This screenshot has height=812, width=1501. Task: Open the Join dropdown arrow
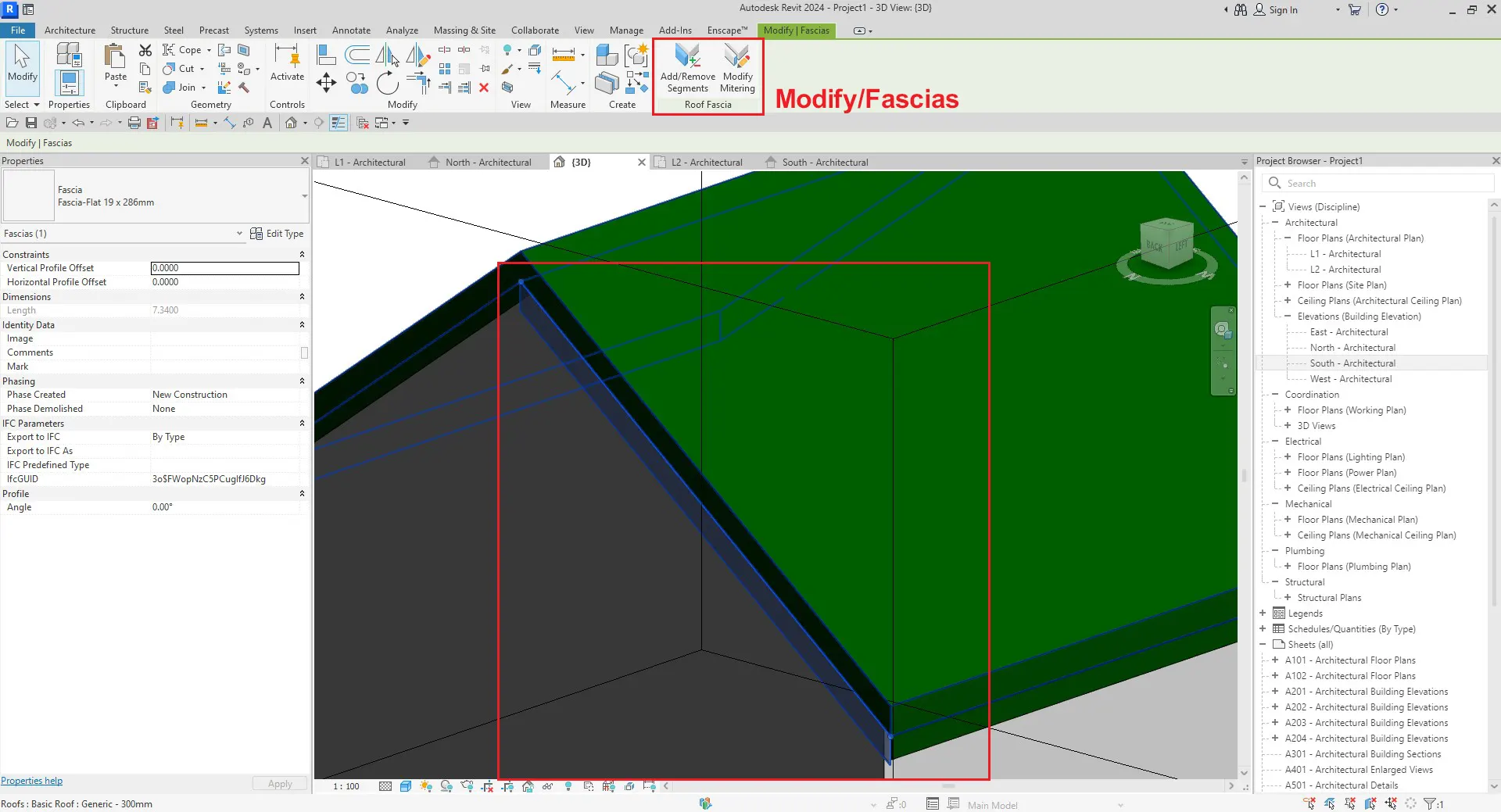coord(203,88)
